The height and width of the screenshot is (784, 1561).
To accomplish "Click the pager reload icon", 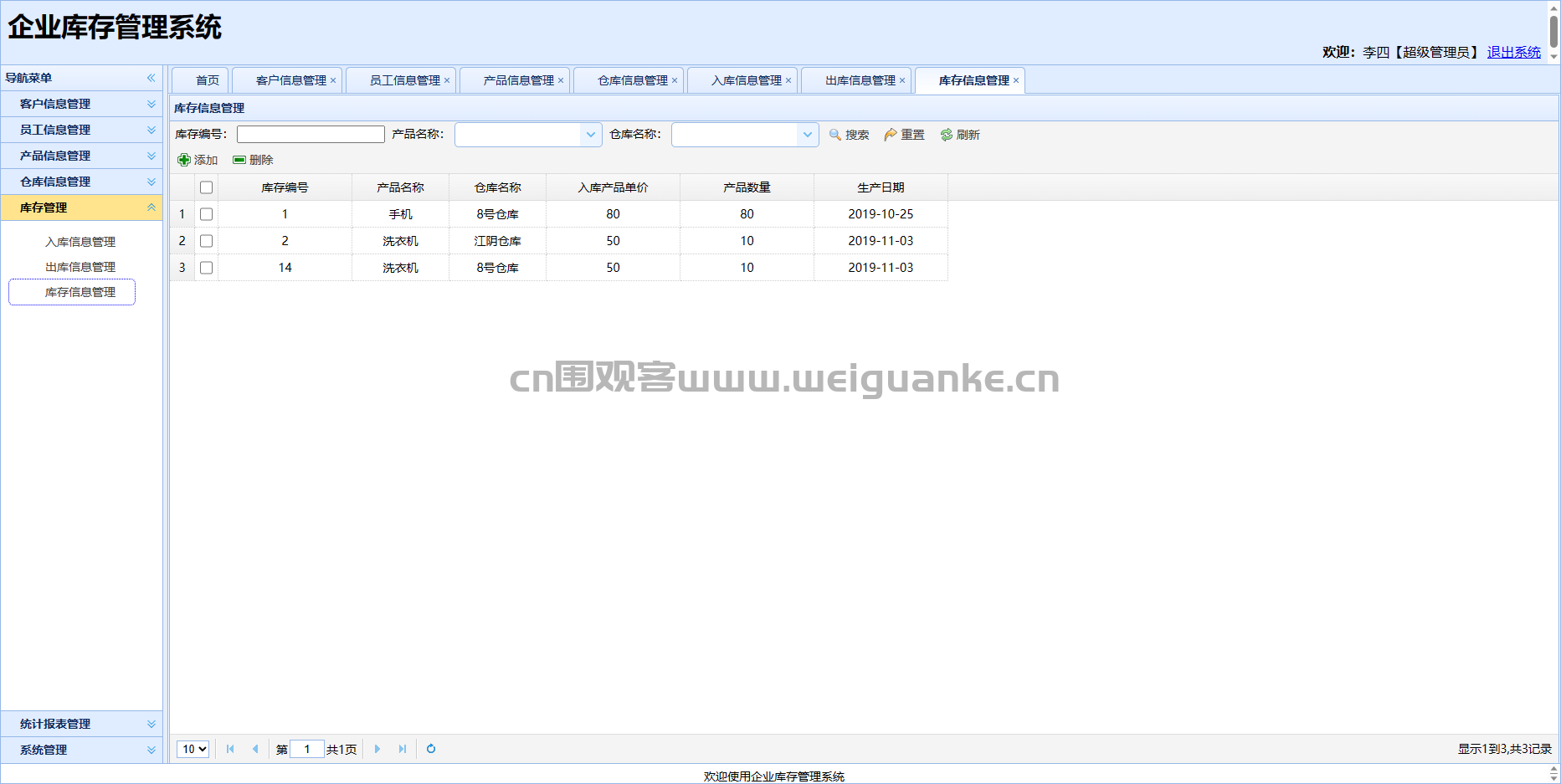I will [x=431, y=749].
